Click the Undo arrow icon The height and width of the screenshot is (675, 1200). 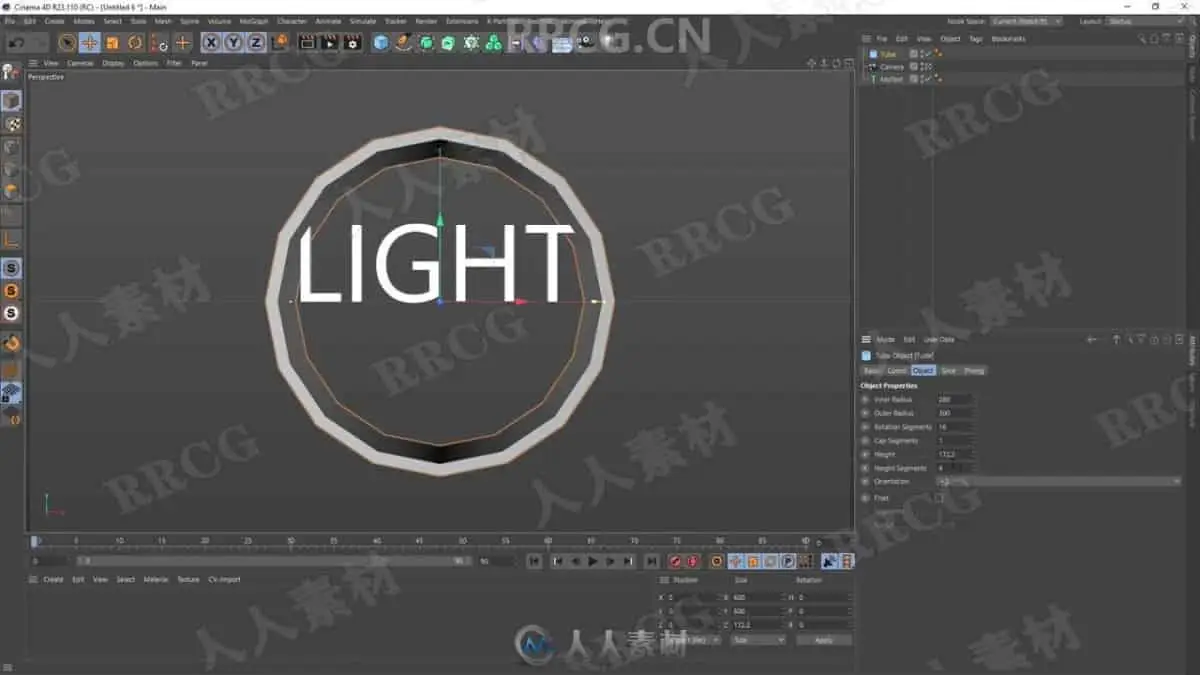(x=17, y=43)
